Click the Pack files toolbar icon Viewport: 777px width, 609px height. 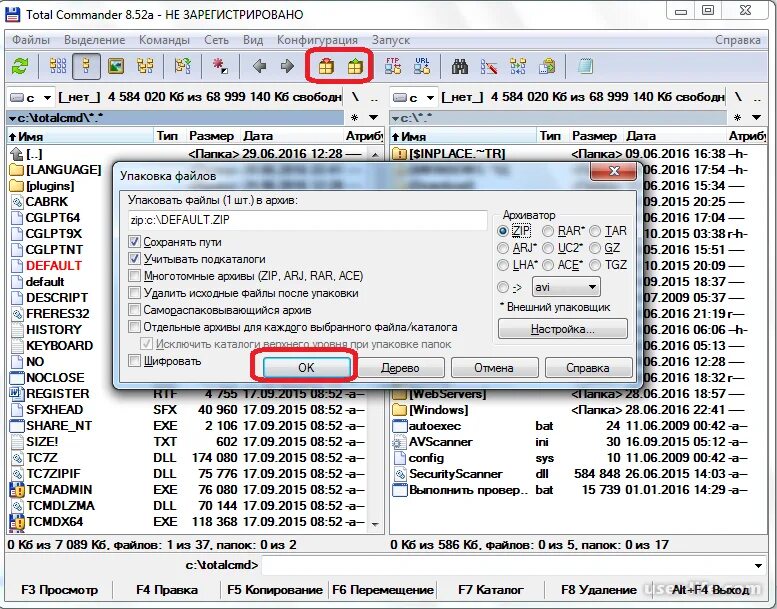point(326,66)
